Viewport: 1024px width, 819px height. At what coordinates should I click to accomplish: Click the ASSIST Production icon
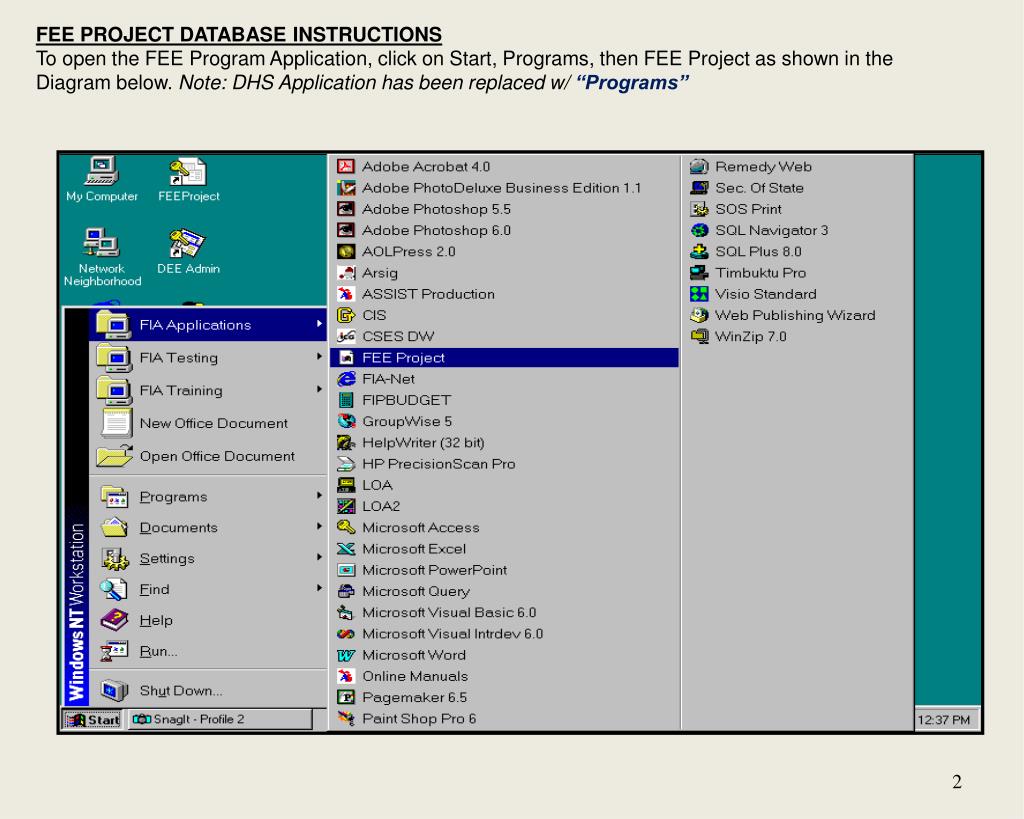345,294
